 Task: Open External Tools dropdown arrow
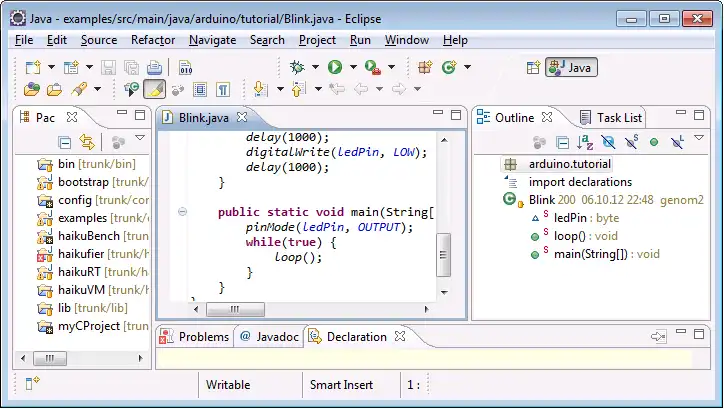point(391,67)
